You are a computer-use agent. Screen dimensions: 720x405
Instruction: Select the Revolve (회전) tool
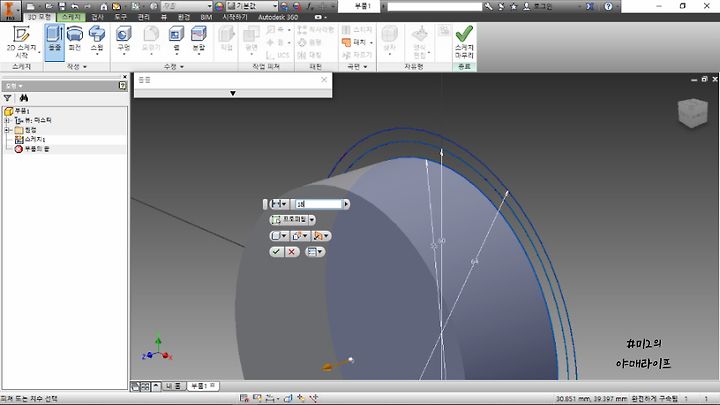[74, 39]
